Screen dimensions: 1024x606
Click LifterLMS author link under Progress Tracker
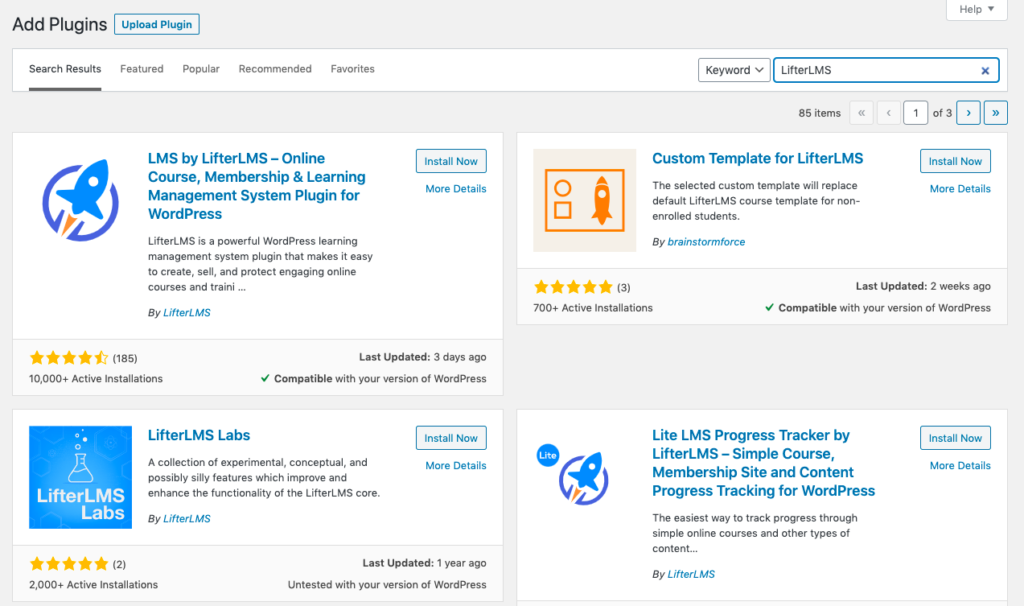click(x=691, y=574)
